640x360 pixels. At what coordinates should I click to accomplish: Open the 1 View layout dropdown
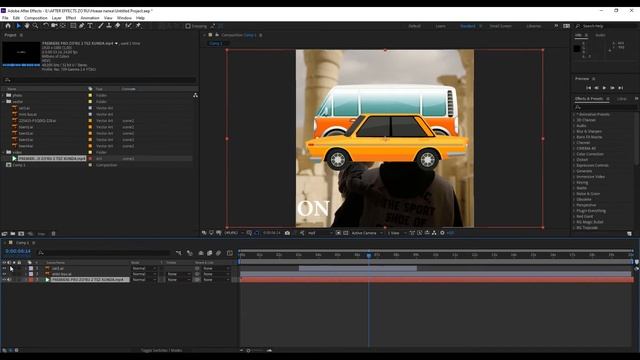397,233
